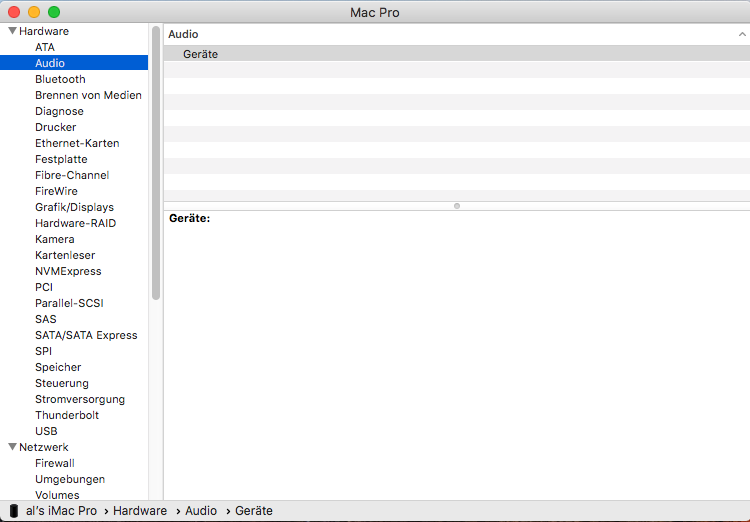Close the window with red button
This screenshot has width=750, height=522.
coord(14,12)
